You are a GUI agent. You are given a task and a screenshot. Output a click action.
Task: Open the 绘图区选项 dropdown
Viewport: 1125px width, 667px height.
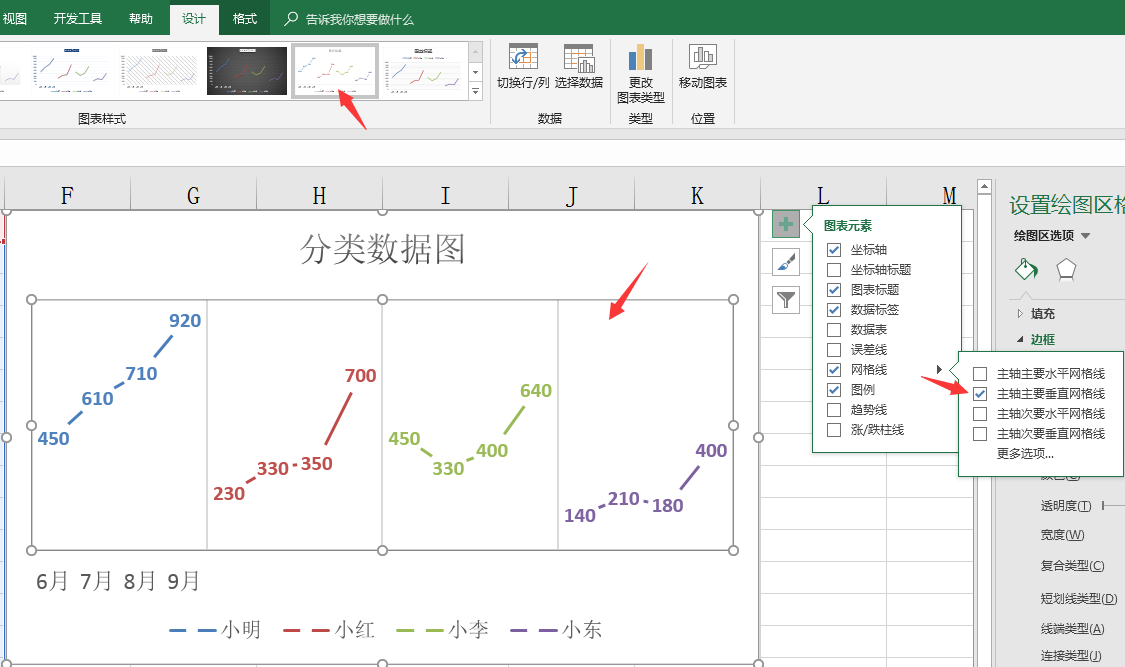tap(1085, 235)
